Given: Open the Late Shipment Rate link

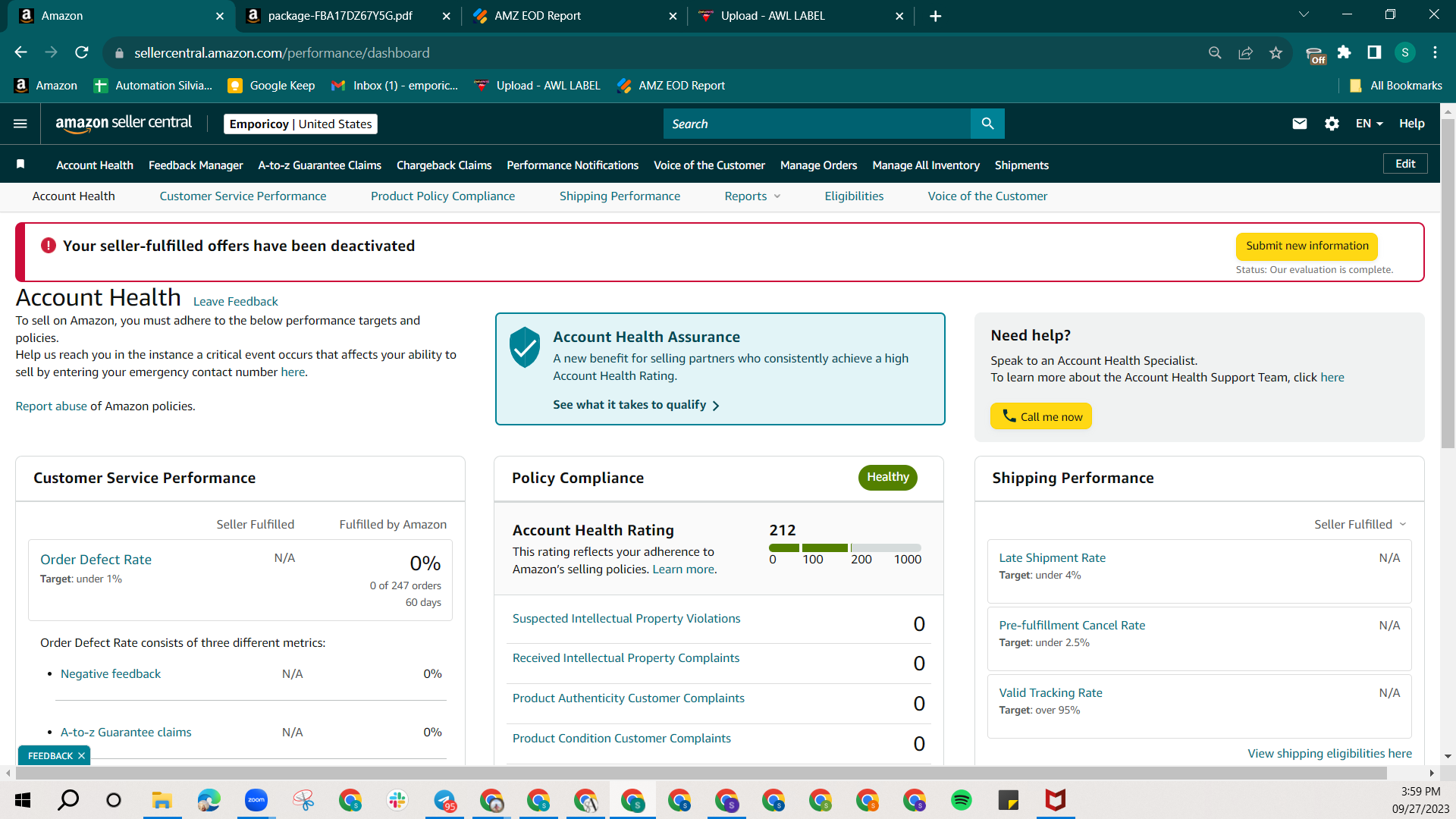Looking at the screenshot, I should (x=1052, y=558).
